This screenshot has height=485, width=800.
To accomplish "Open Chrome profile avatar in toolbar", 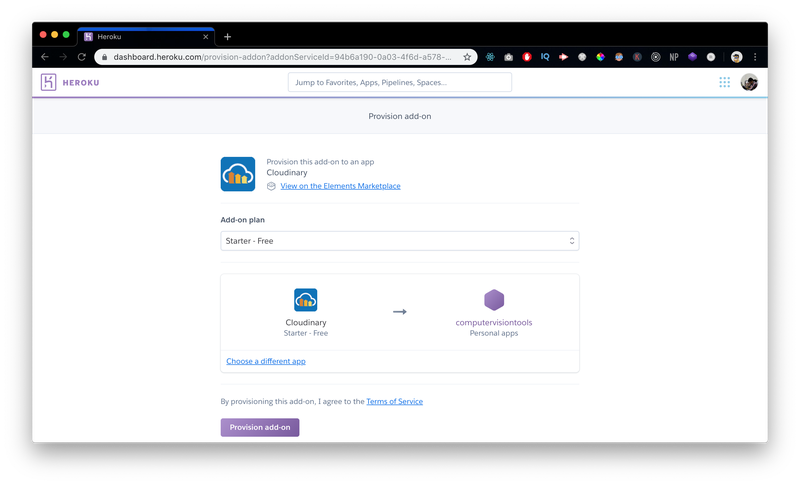I will (736, 57).
